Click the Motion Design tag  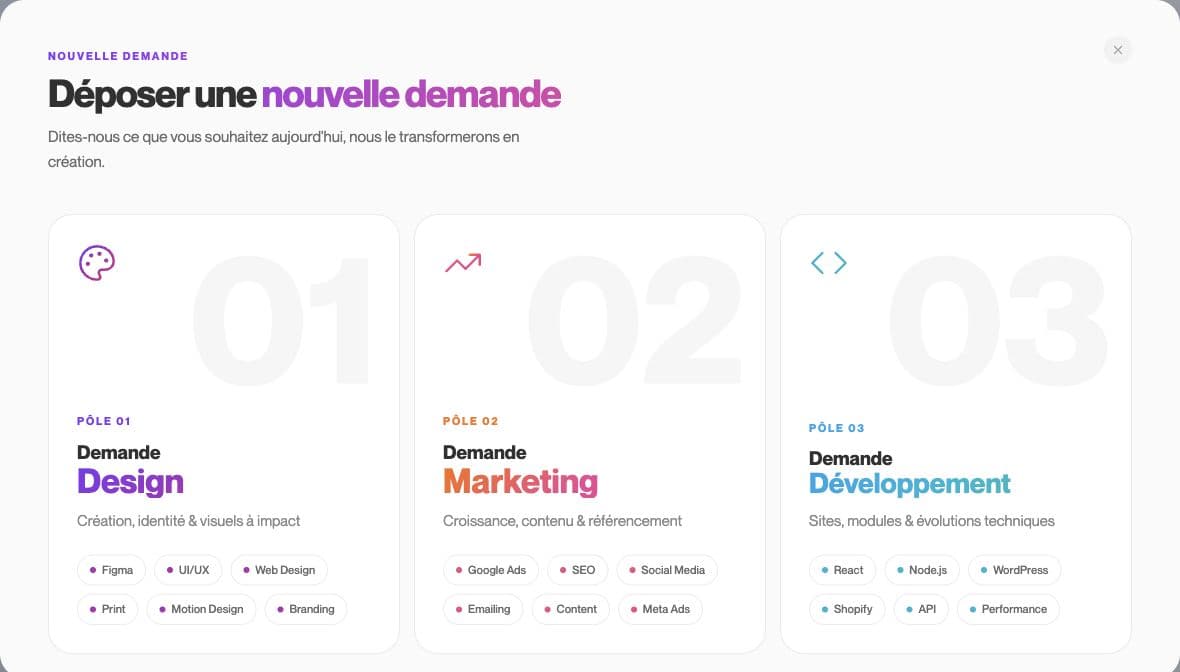[202, 609]
